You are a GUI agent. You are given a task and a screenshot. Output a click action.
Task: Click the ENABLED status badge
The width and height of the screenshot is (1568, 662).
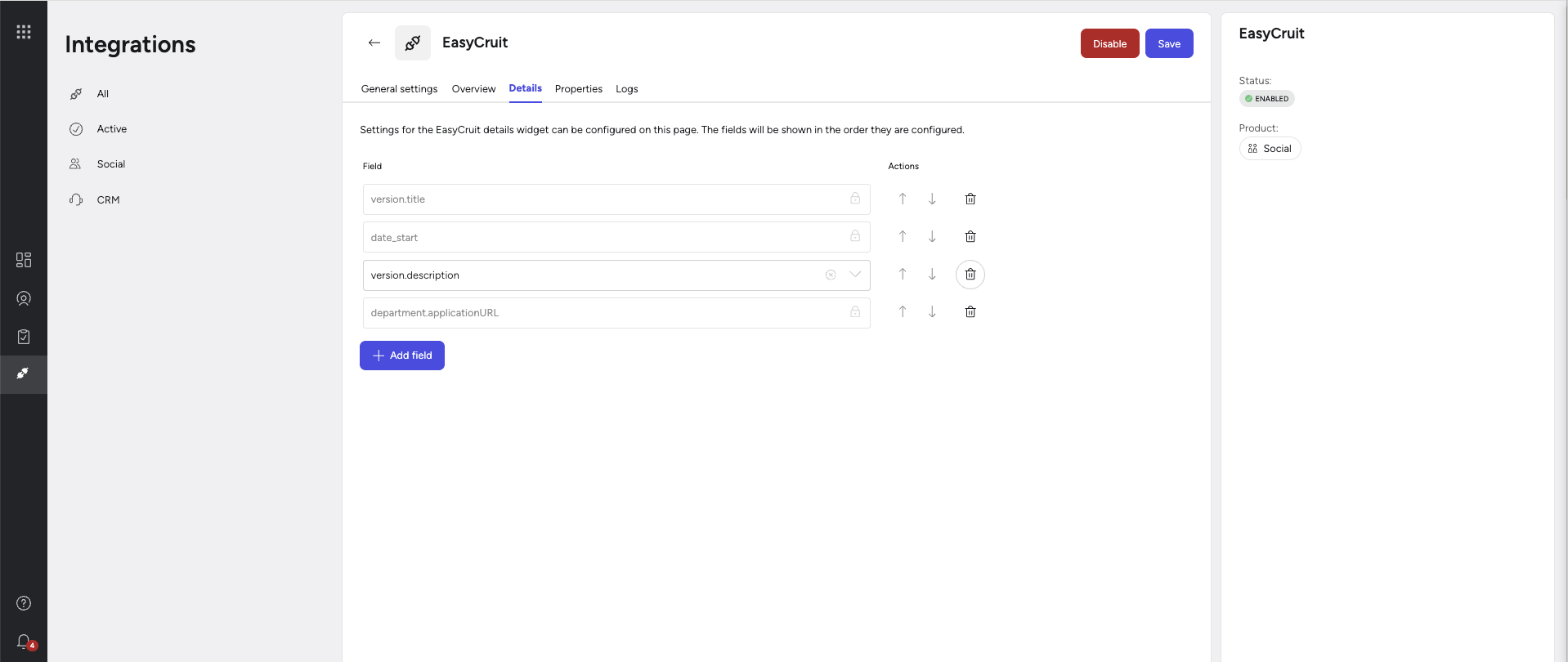(1266, 99)
